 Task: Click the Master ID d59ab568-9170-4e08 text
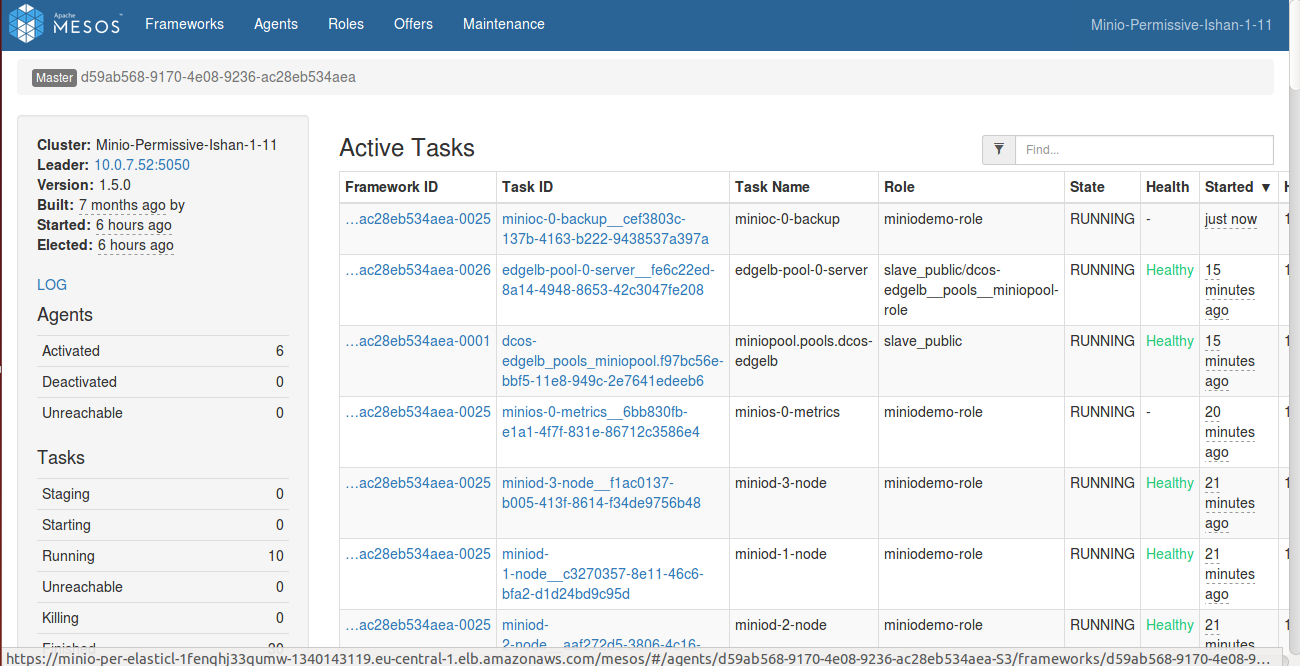[x=218, y=77]
